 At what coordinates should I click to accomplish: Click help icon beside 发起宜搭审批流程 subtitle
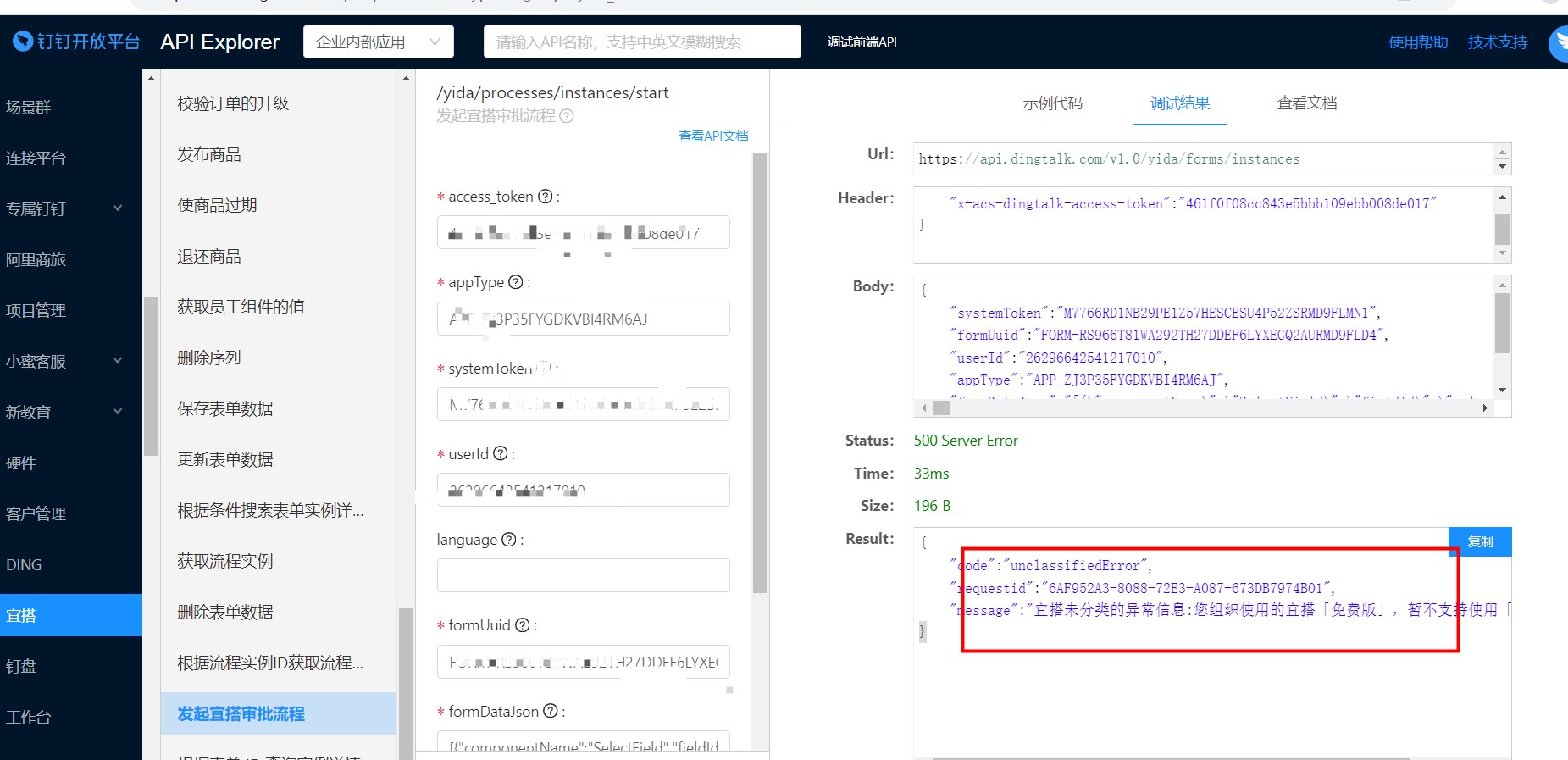point(567,116)
